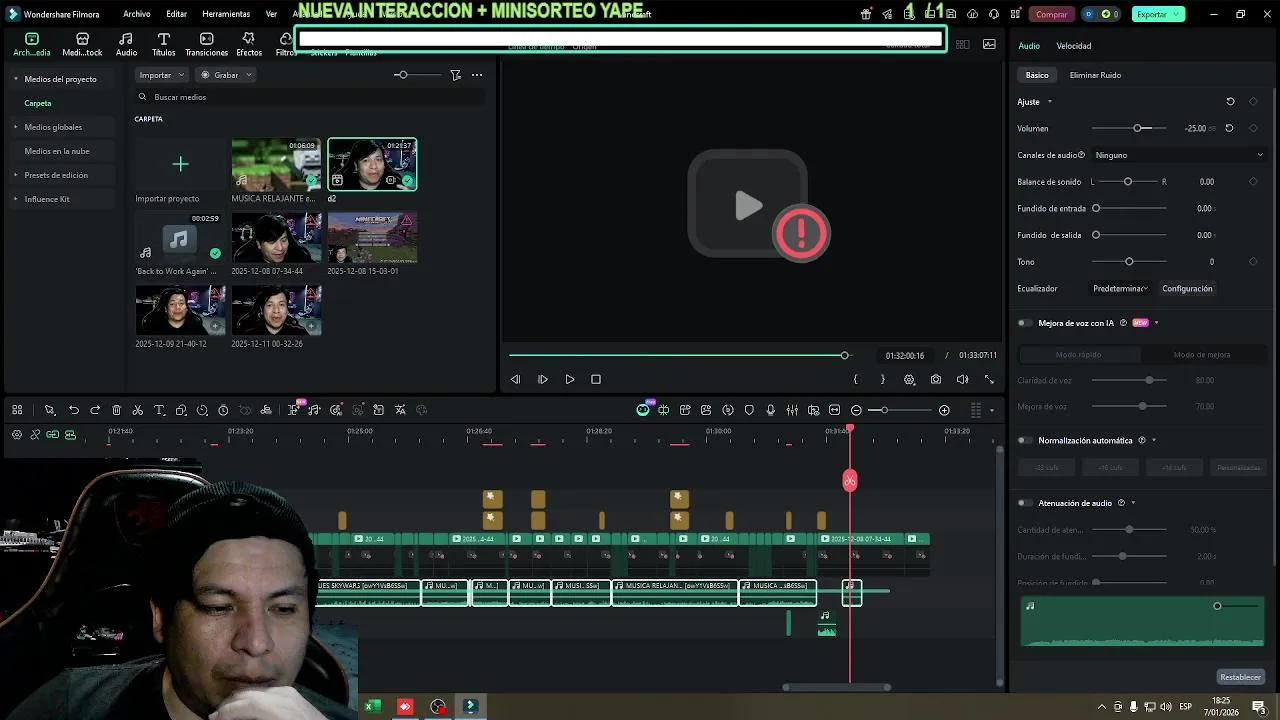Open the Importar dropdown
This screenshot has width=1280, height=720.
(x=162, y=75)
